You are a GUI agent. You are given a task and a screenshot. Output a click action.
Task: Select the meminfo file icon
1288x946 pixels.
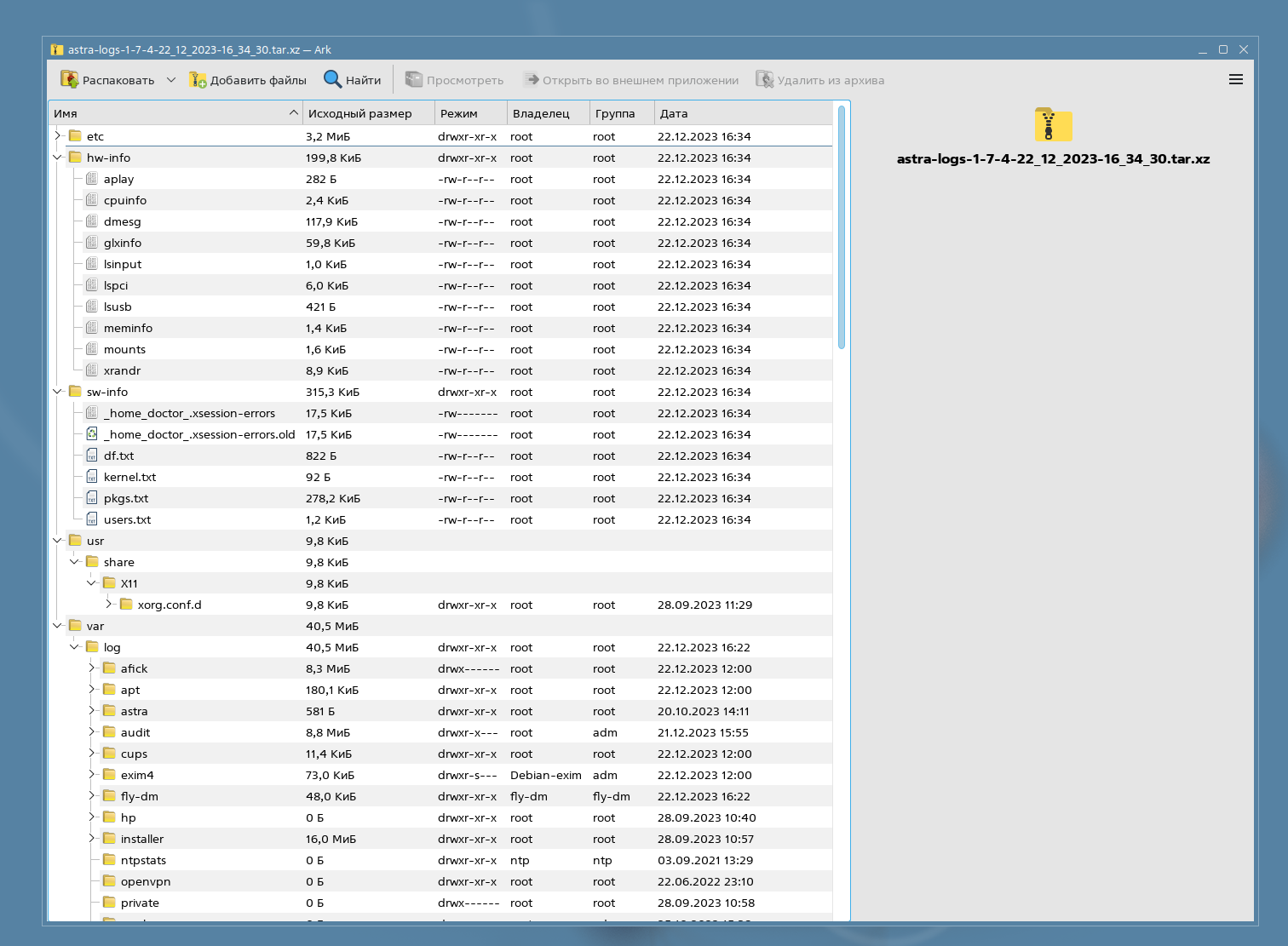pyautogui.click(x=92, y=328)
